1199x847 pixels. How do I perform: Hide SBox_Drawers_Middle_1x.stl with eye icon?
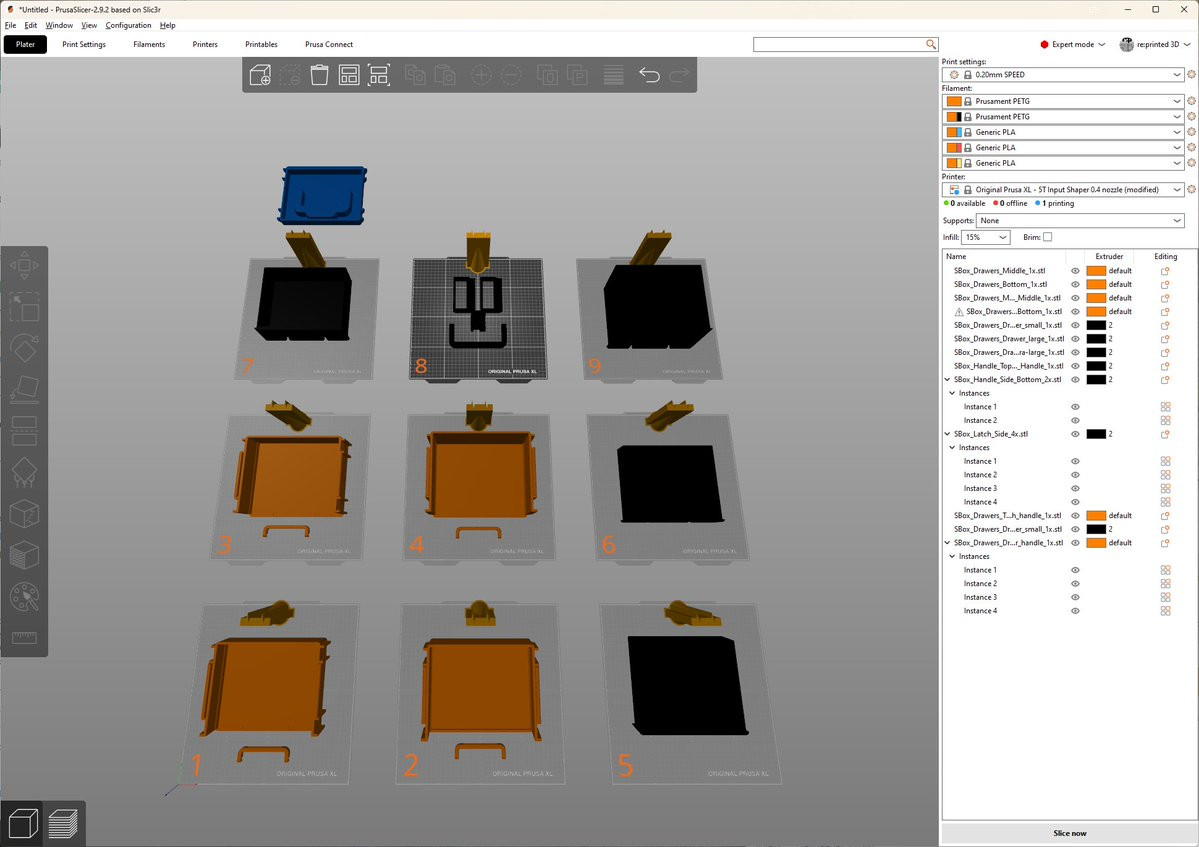coord(1075,271)
